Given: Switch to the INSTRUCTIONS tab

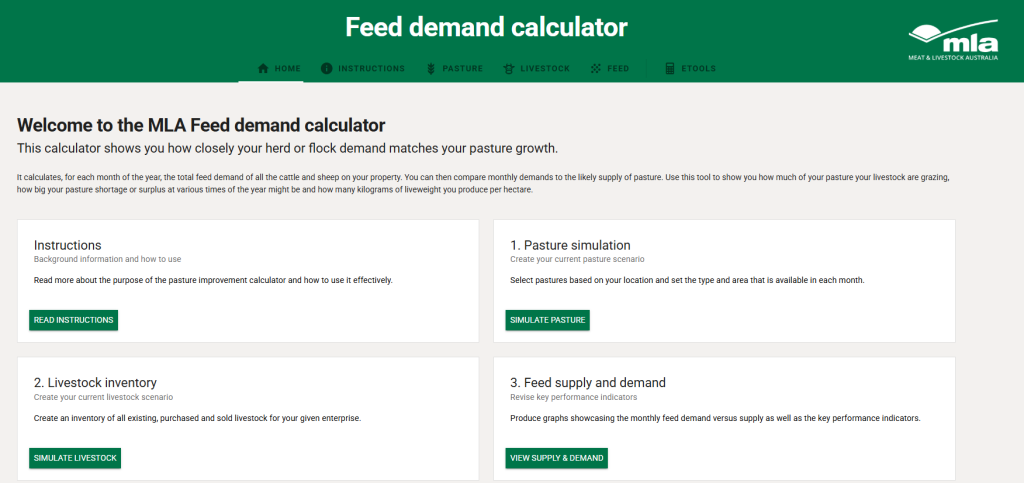Looking at the screenshot, I should pos(363,69).
